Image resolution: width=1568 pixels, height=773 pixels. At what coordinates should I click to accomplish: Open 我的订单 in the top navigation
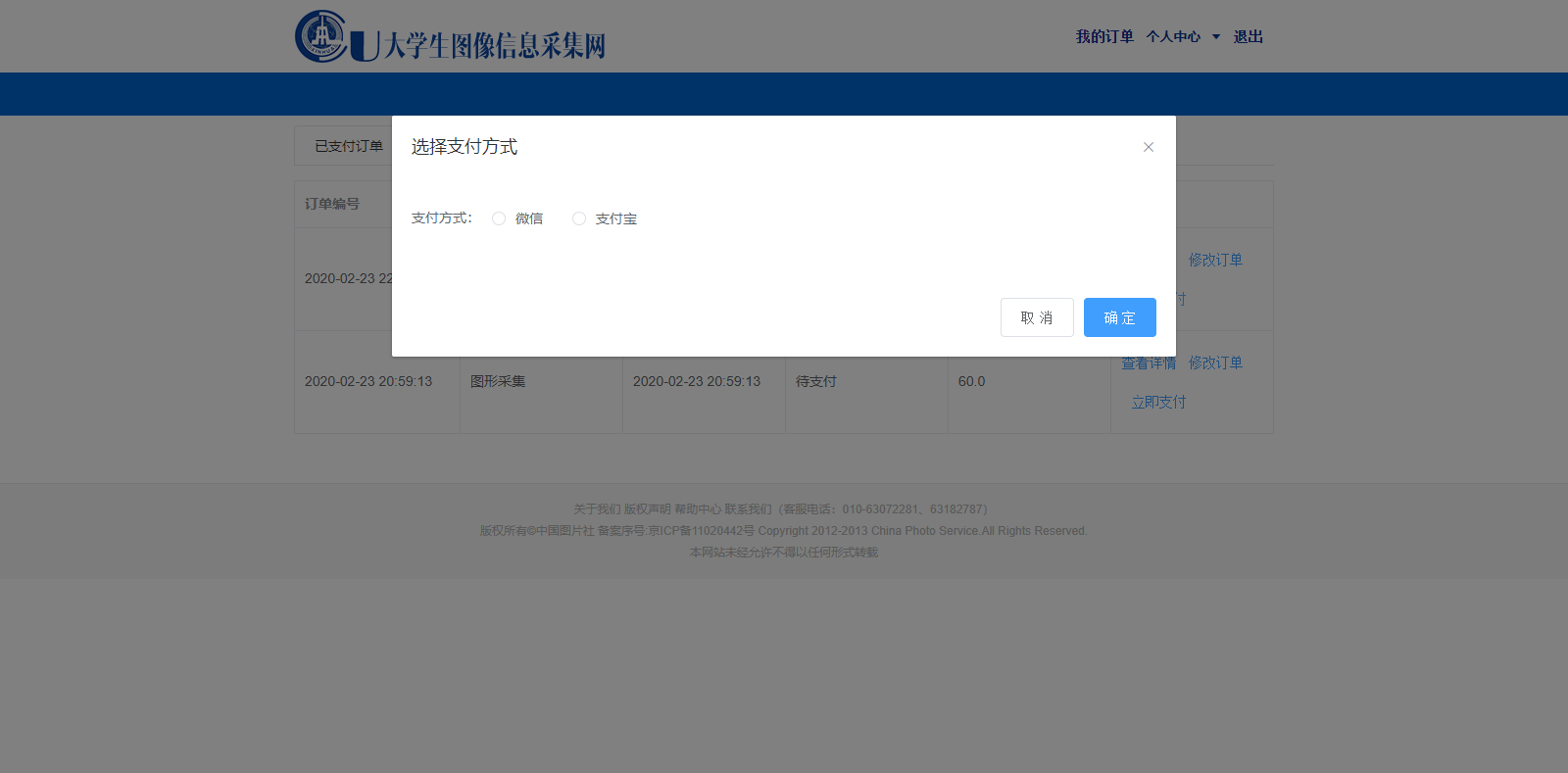click(x=1103, y=37)
